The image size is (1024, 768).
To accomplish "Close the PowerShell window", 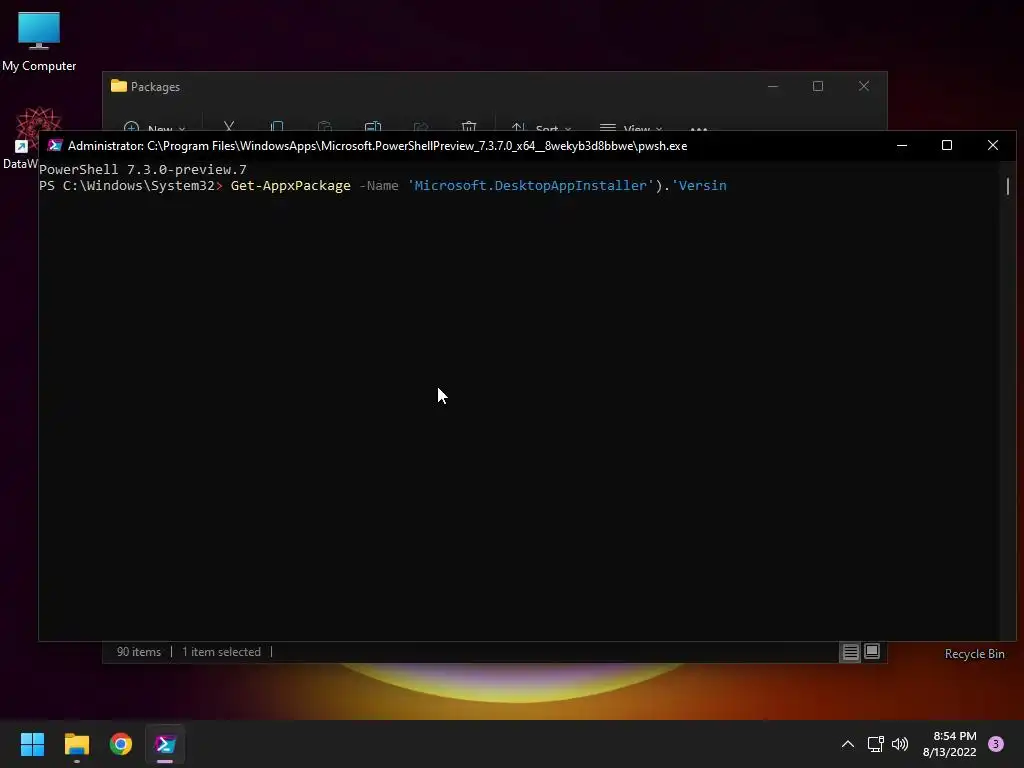I will click(993, 146).
